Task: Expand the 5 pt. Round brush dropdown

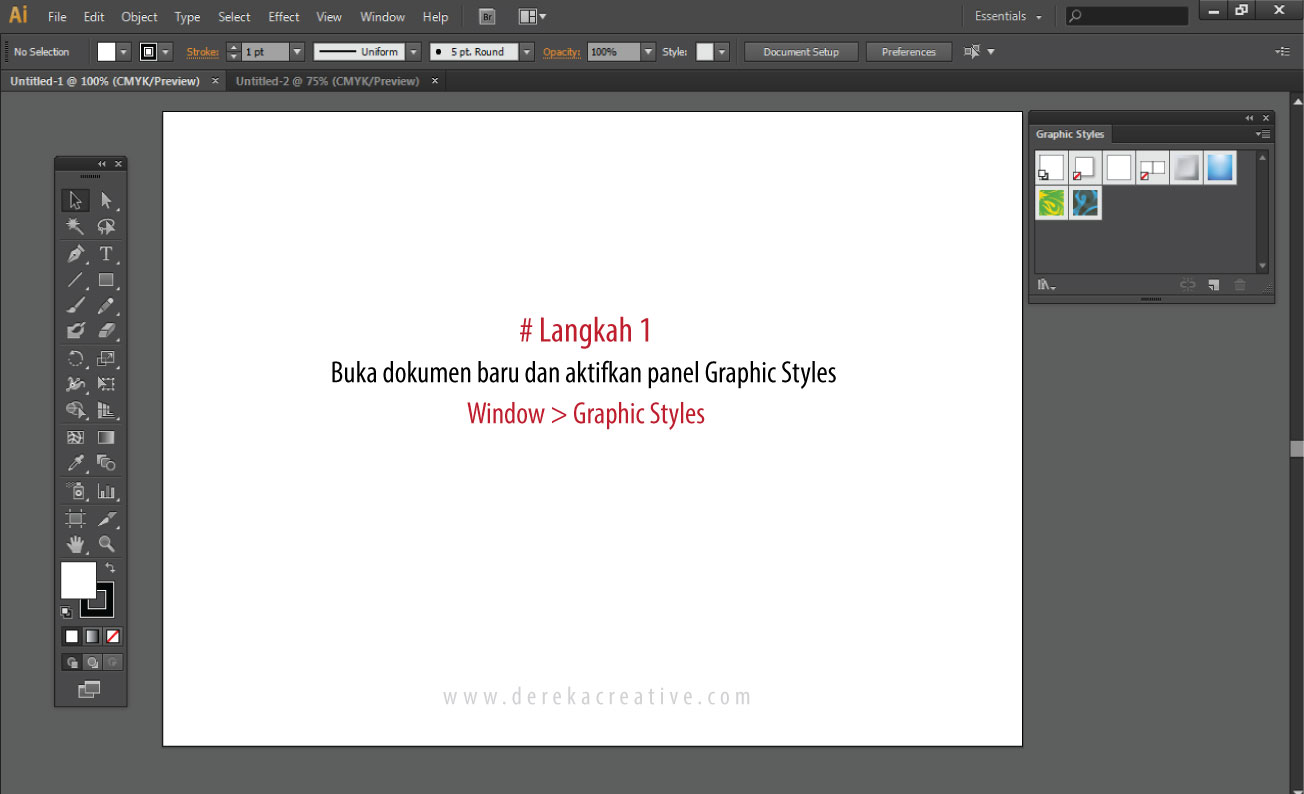Action: 527,52
